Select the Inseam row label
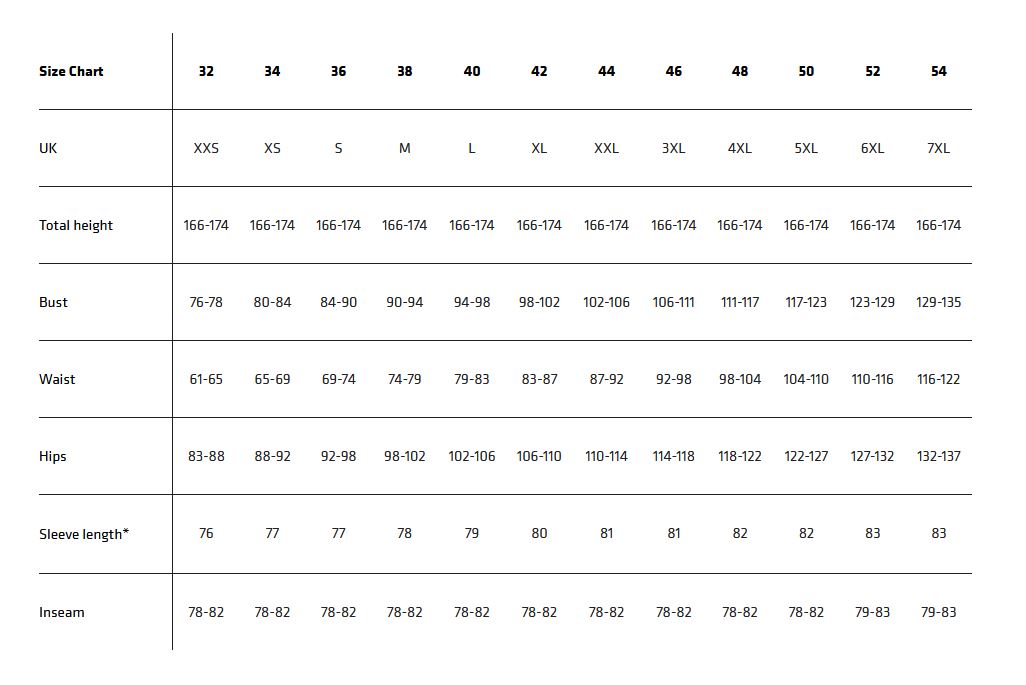Image resolution: width=1026 pixels, height=685 pixels. (x=62, y=612)
